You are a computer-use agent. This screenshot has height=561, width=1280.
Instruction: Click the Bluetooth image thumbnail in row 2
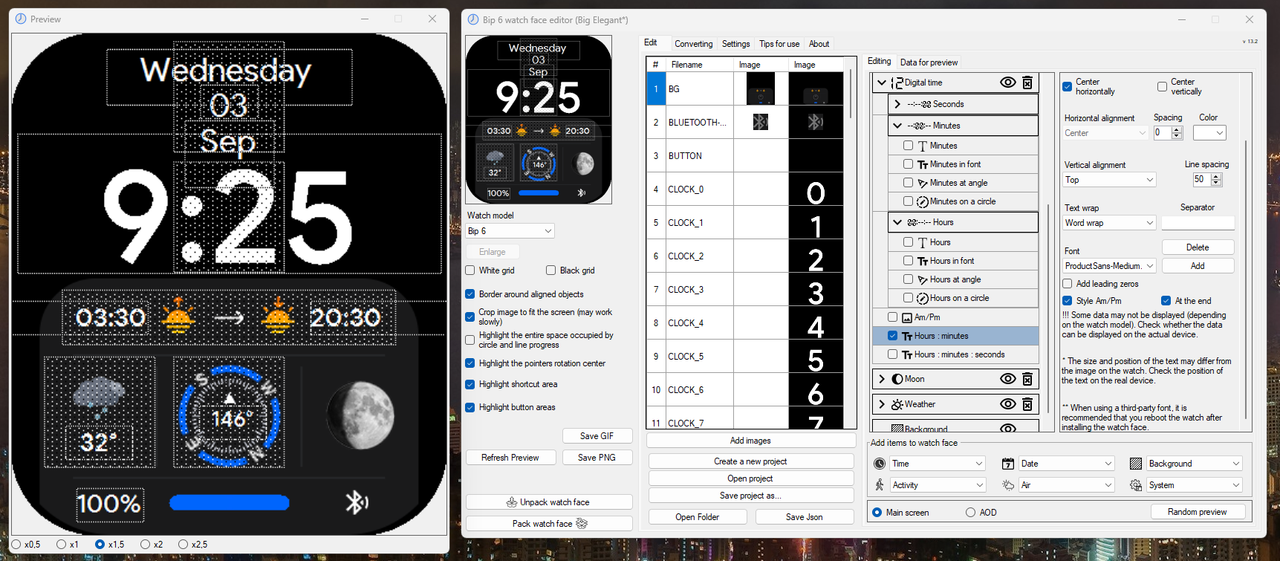[x=760, y=122]
